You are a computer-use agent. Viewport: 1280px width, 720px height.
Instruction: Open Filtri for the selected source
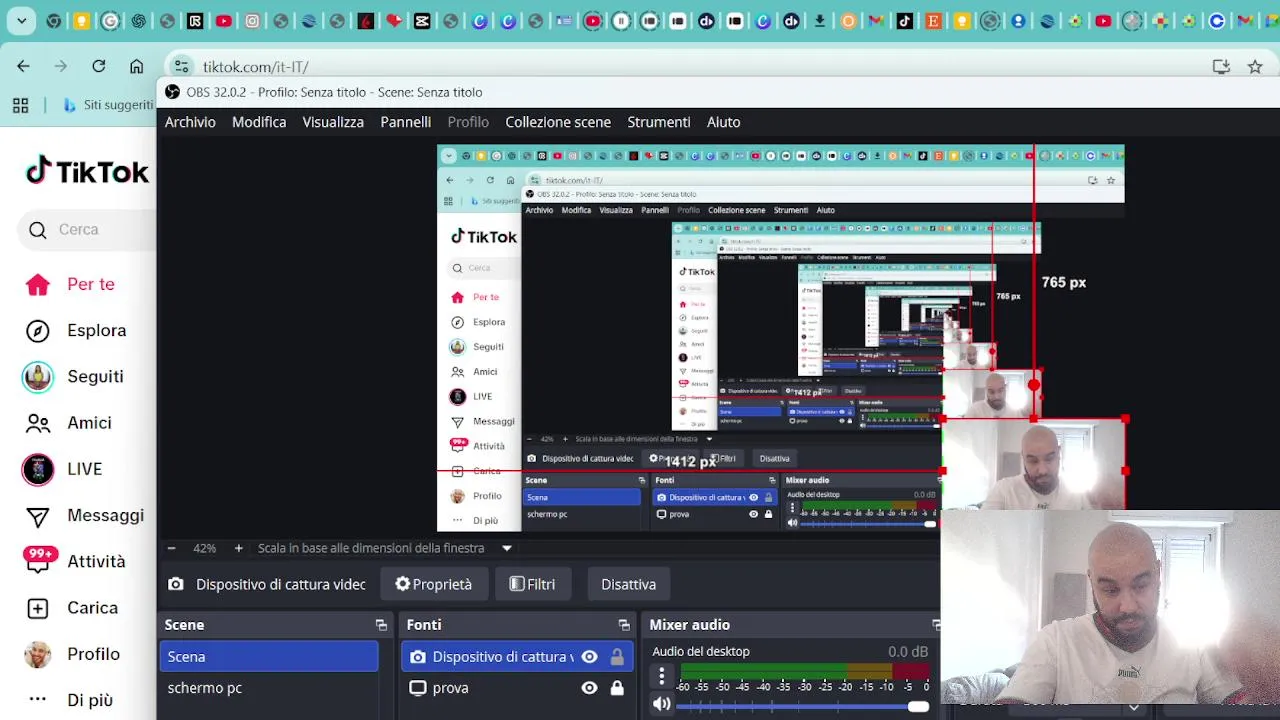coord(532,584)
